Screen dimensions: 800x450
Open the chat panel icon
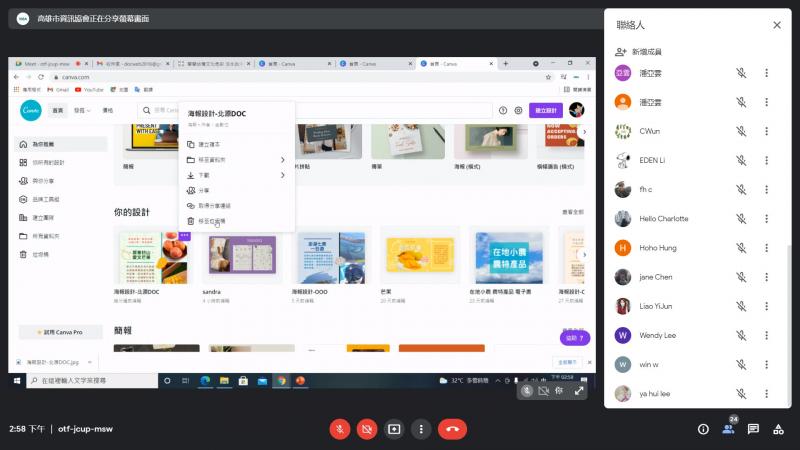coord(753,429)
